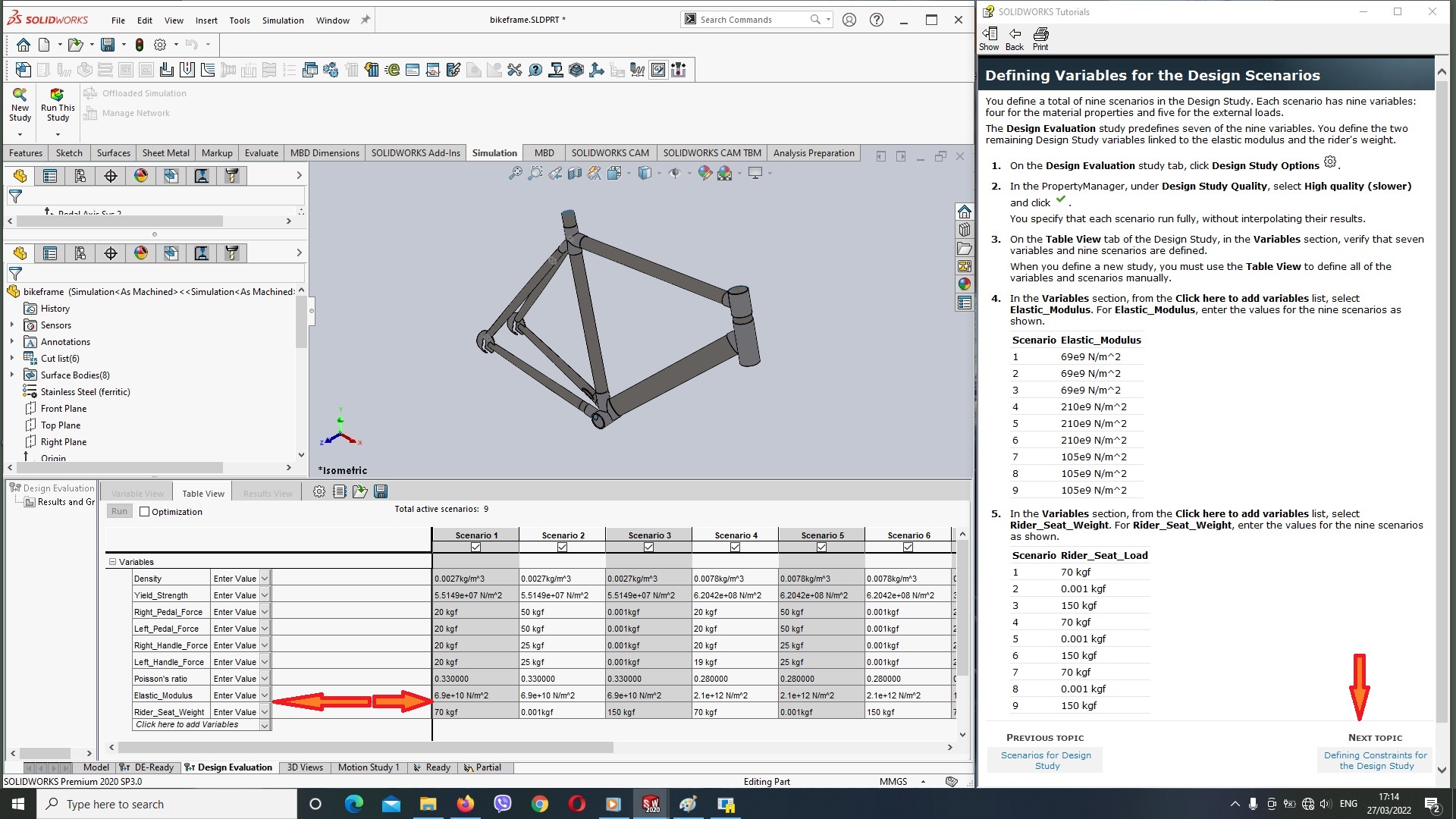
Task: Open the Rider_Seat_Weight Enter Value dropdown
Action: click(x=265, y=712)
